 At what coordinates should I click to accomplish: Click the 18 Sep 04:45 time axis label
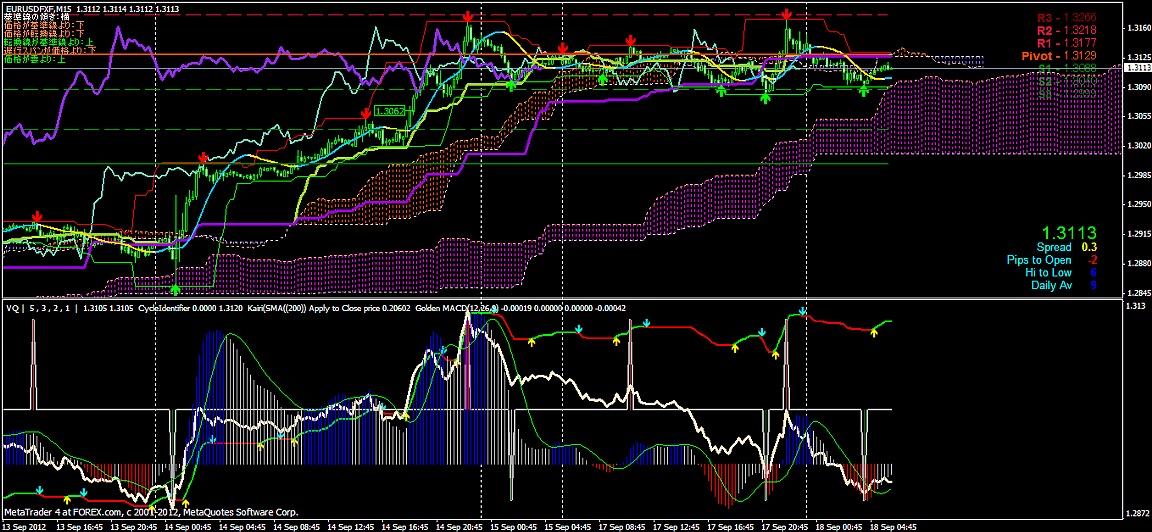866,525
